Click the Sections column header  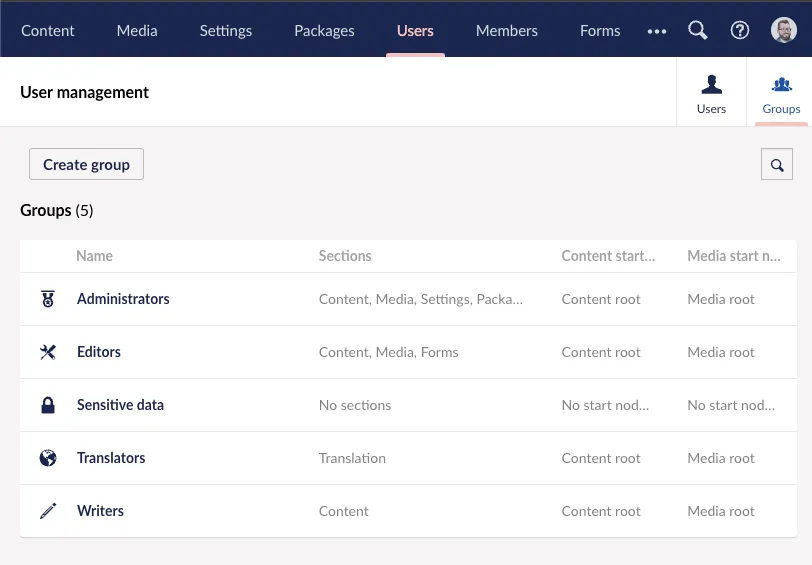tap(345, 256)
